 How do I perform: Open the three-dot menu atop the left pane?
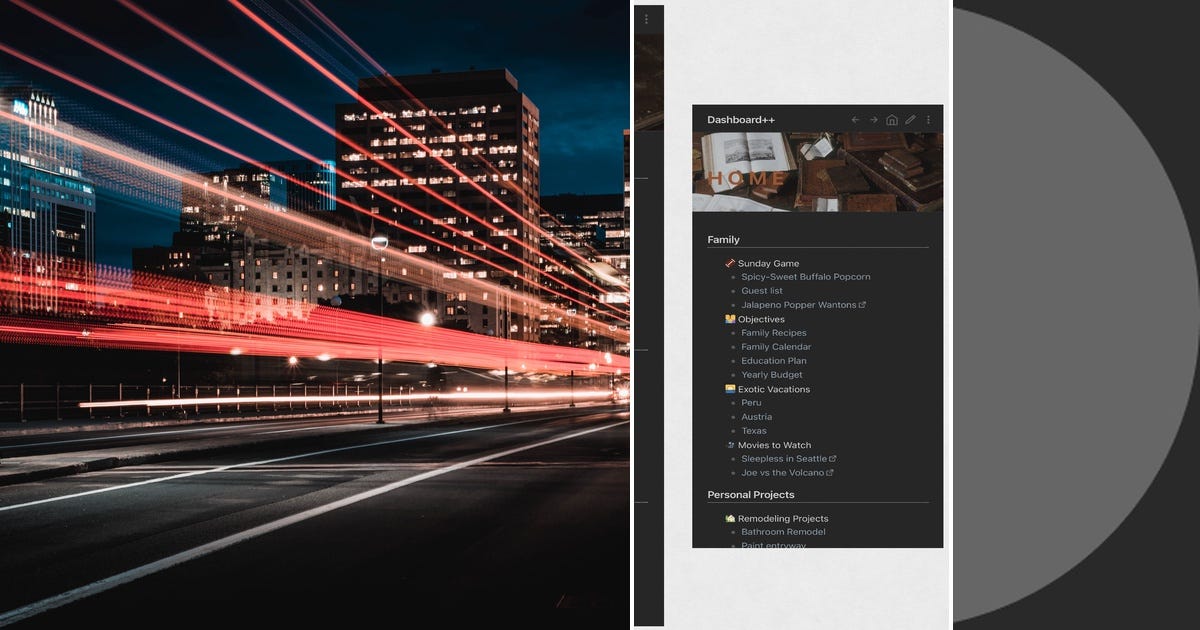646,18
